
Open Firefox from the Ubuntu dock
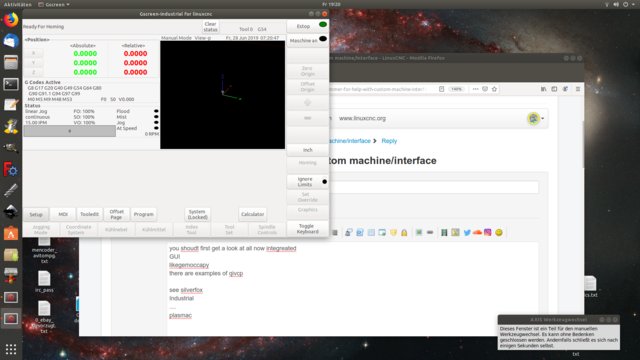(11, 20)
